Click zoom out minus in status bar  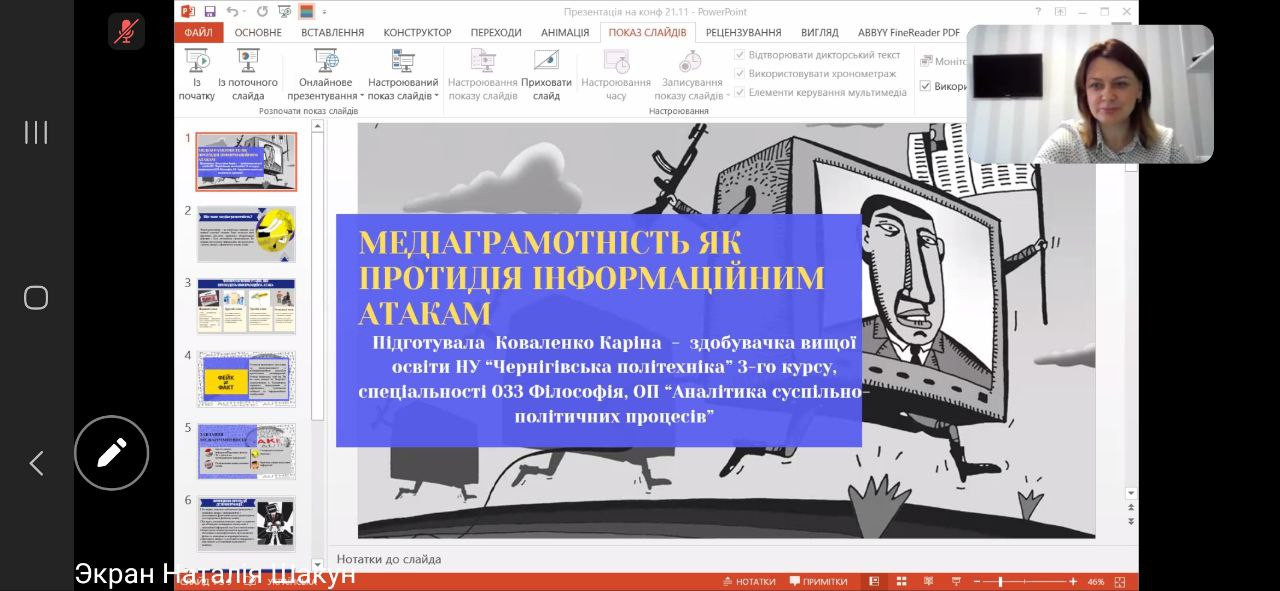pos(977,581)
